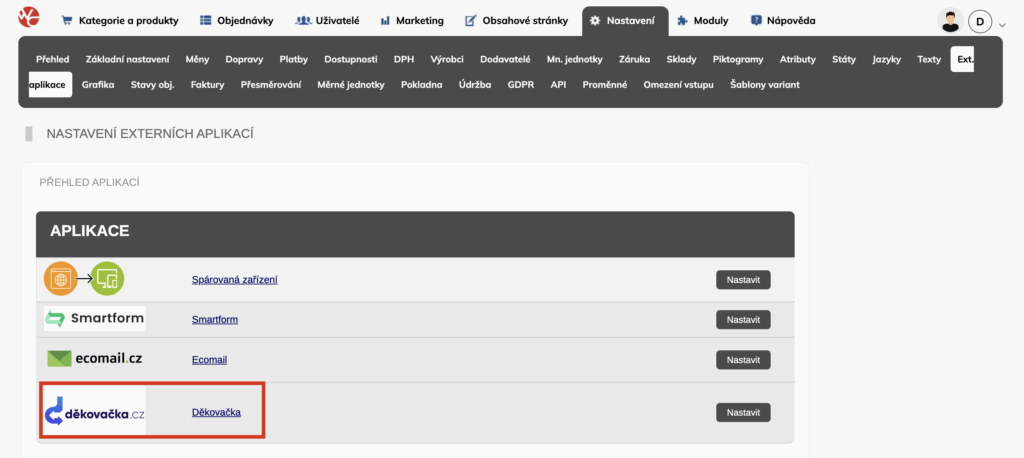Click the red logo in top-left corner

point(29,18)
